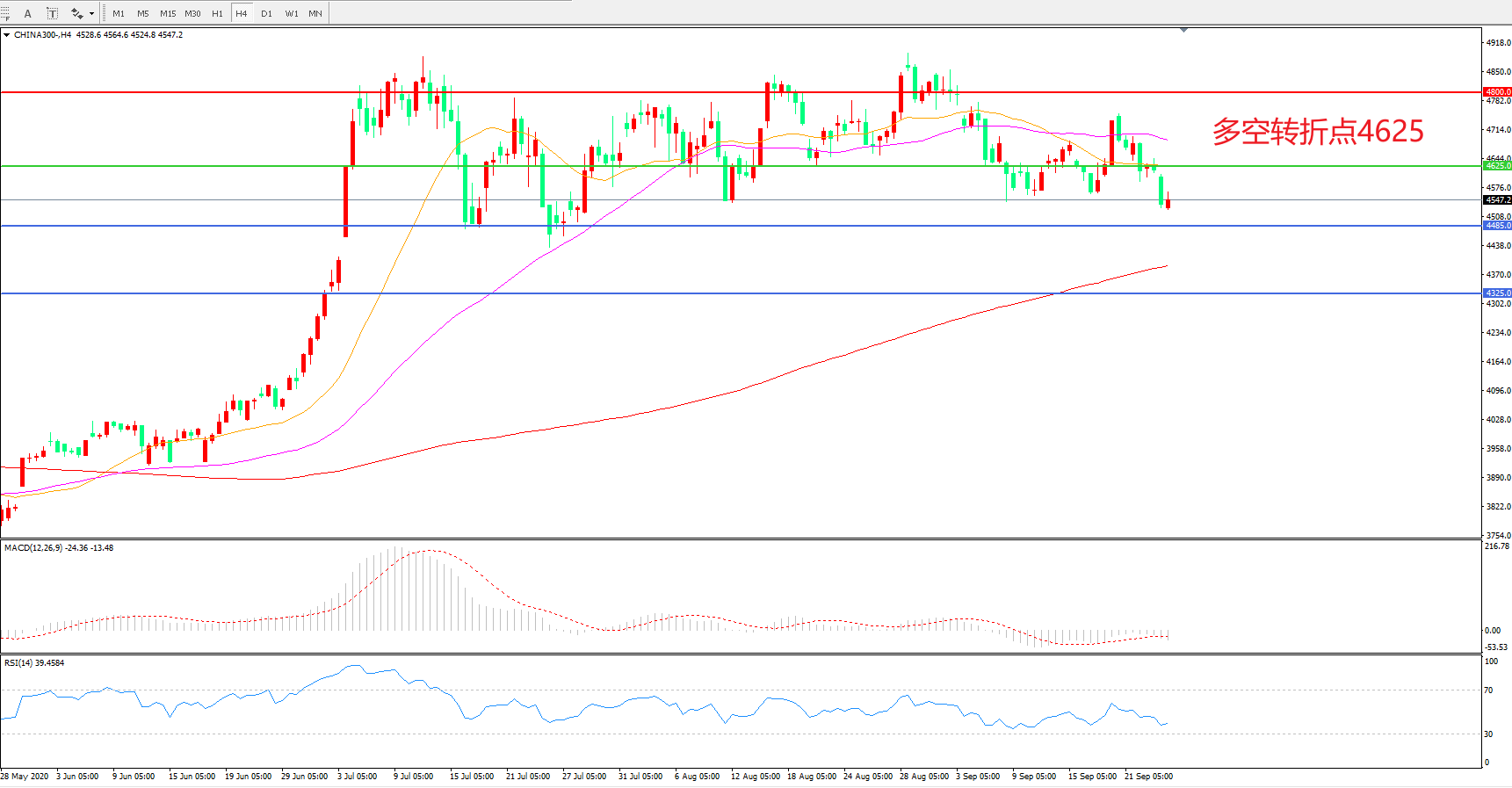The width and height of the screenshot is (1512, 788).
Task: Click the MACD(12,26,9) indicator label
Action: [33, 548]
